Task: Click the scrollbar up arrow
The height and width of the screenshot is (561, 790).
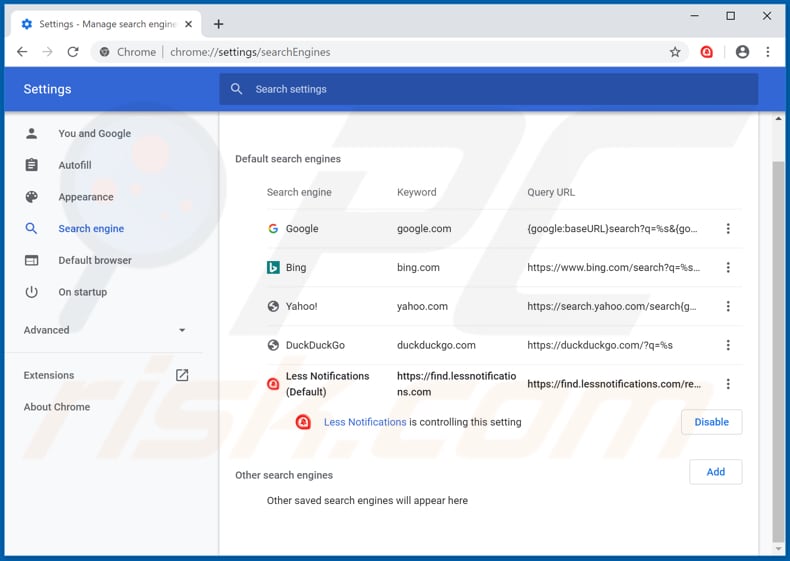Action: click(x=778, y=119)
